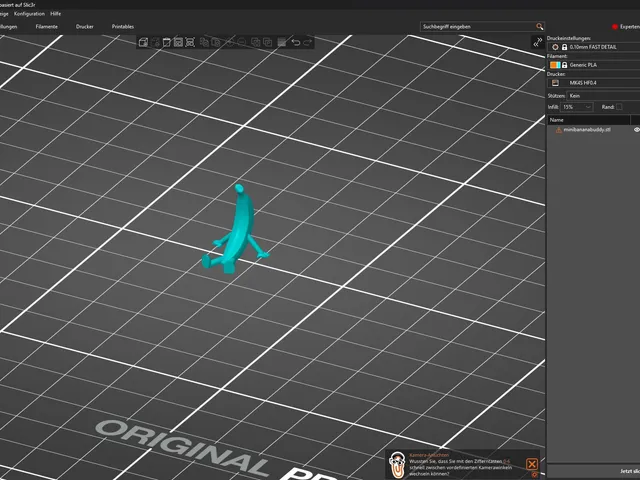The height and width of the screenshot is (480, 640).
Task: Click the Clippy hint mascot icon
Action: click(x=397, y=464)
